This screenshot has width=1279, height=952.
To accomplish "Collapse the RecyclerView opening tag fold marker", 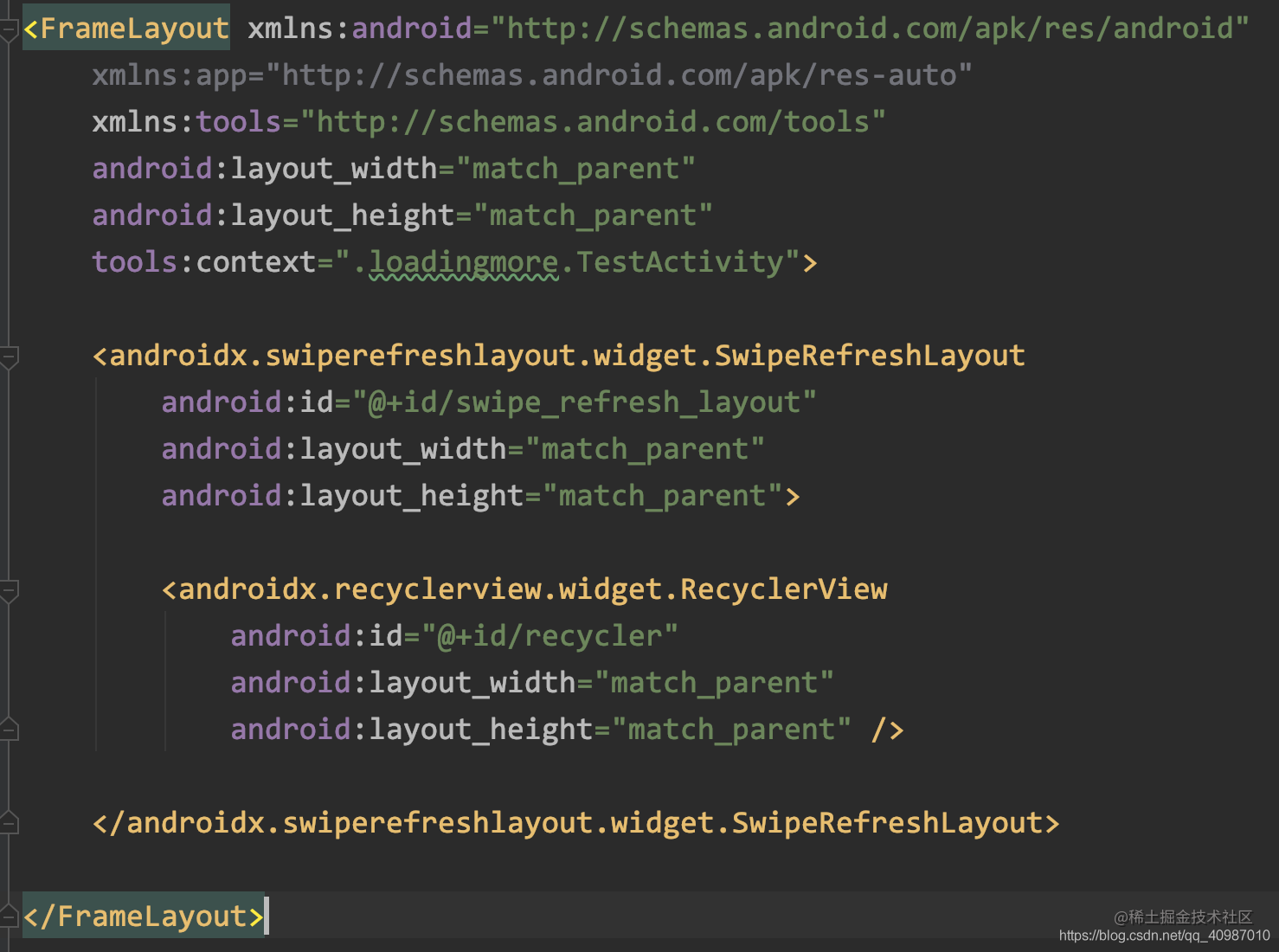I will (x=9, y=591).
